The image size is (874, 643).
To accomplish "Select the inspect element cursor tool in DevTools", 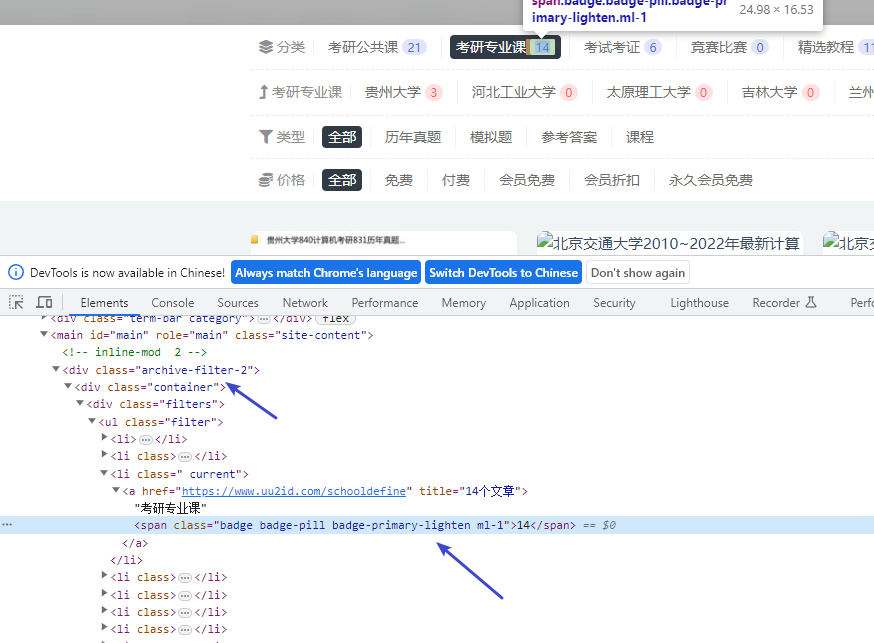I will click(15, 301).
